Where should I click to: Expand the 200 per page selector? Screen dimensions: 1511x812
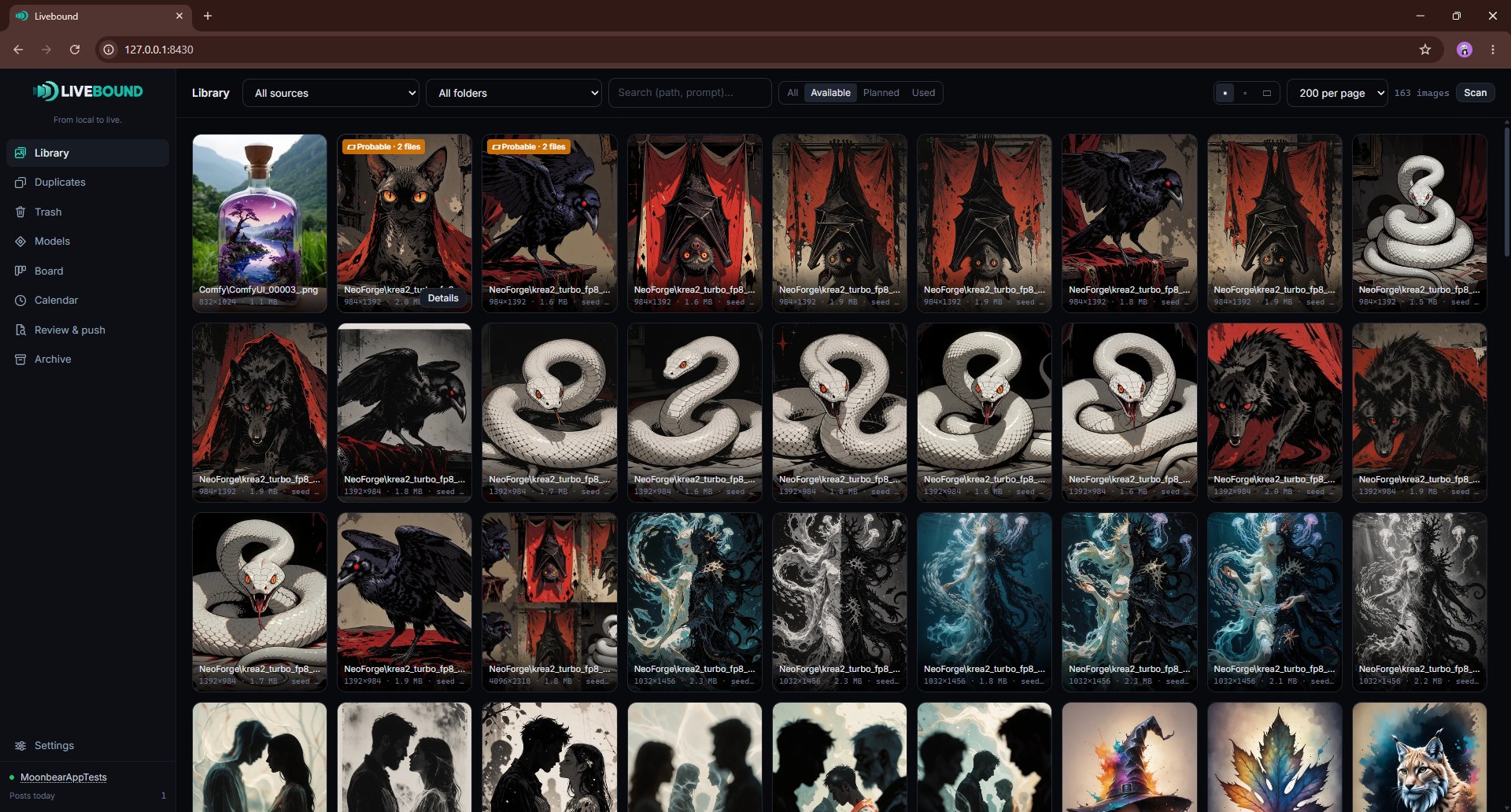click(x=1337, y=93)
